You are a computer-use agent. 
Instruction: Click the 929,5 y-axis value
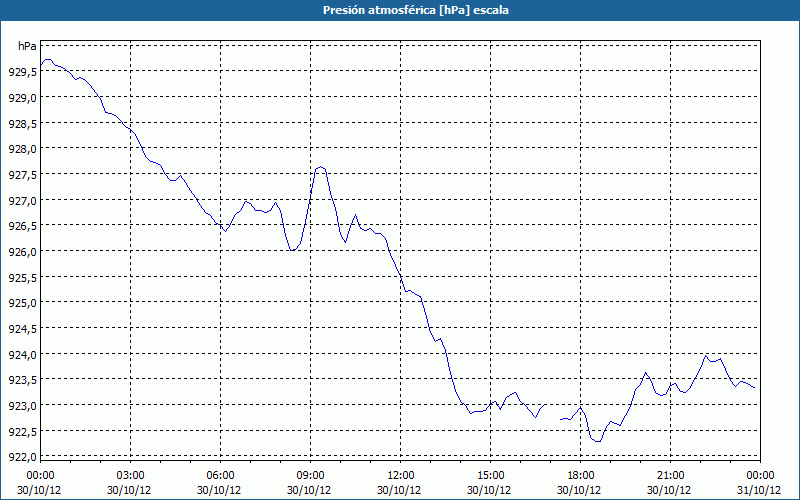point(23,72)
